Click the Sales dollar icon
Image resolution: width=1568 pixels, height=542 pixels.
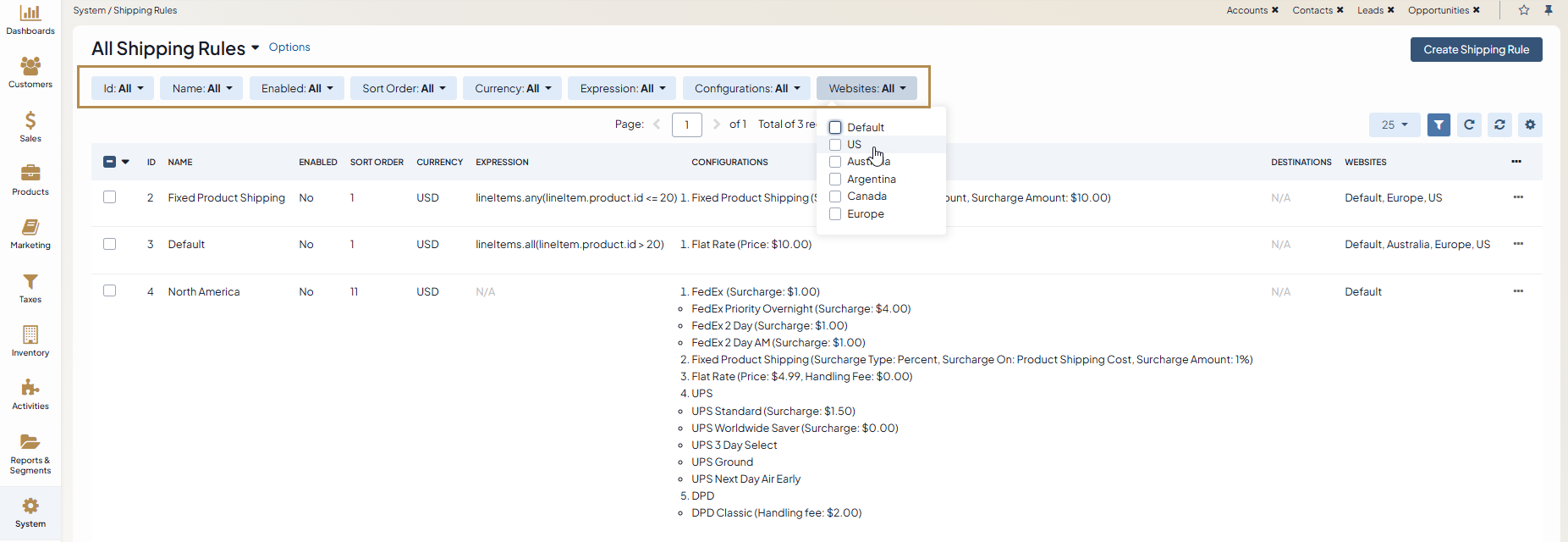pyautogui.click(x=30, y=120)
